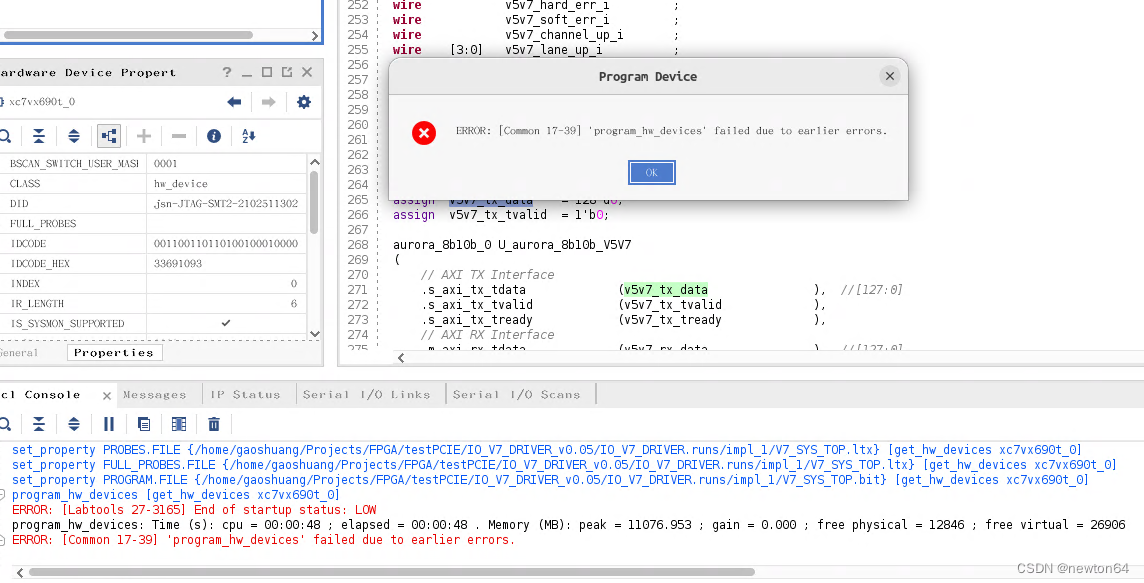Open settings gear in Hardware Device Properties
The height and width of the screenshot is (583, 1144).
pos(303,102)
